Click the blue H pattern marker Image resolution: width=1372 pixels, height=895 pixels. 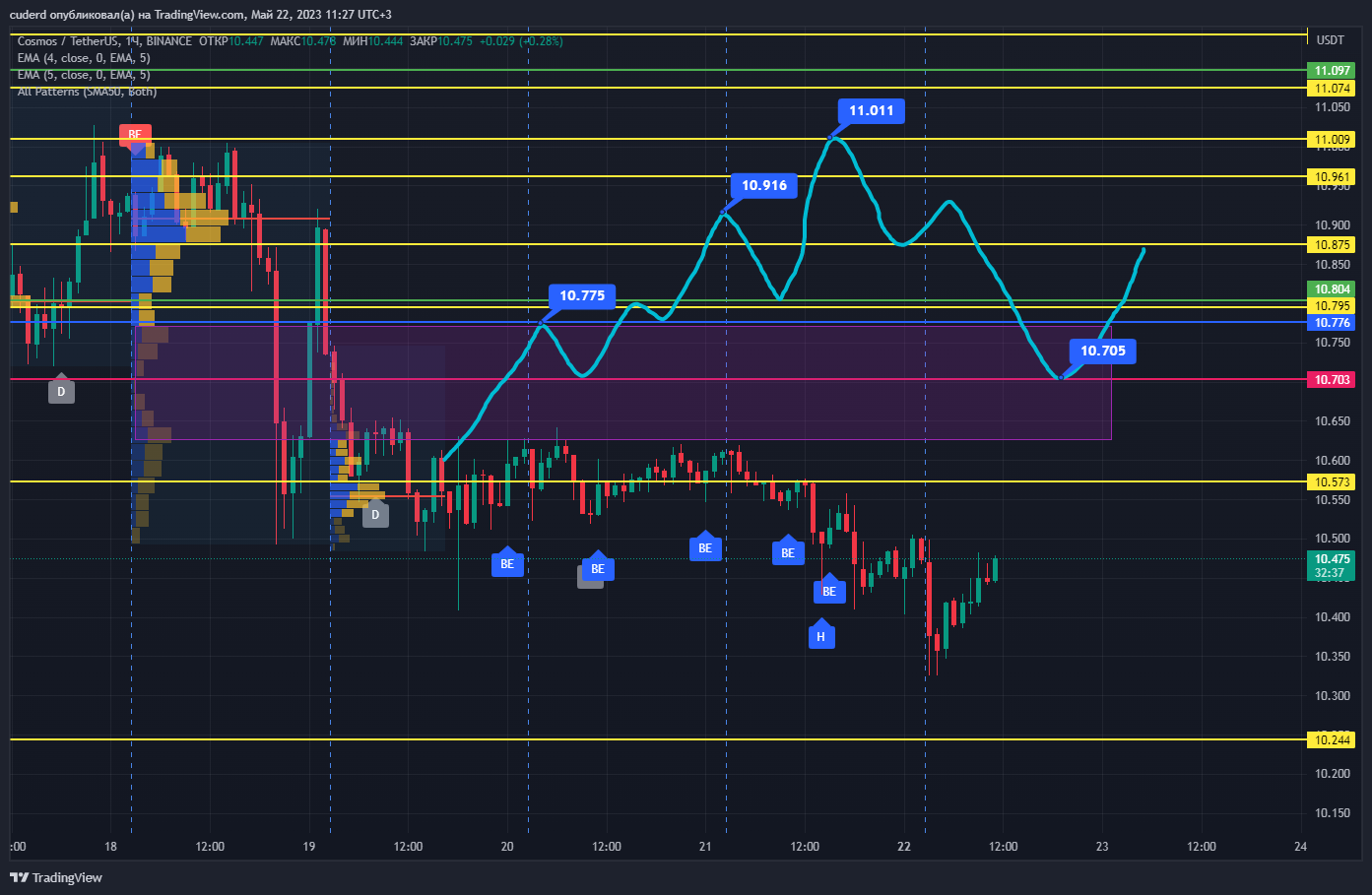pos(821,636)
